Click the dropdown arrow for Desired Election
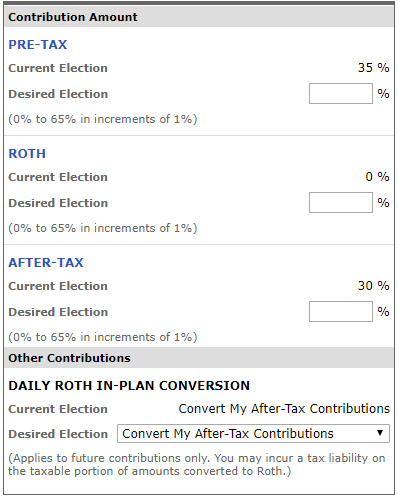 pos(380,433)
